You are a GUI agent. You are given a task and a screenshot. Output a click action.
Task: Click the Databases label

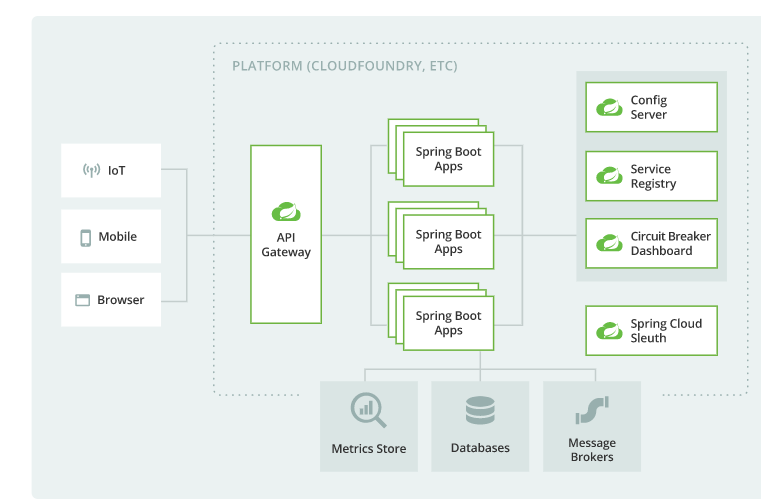[480, 448]
